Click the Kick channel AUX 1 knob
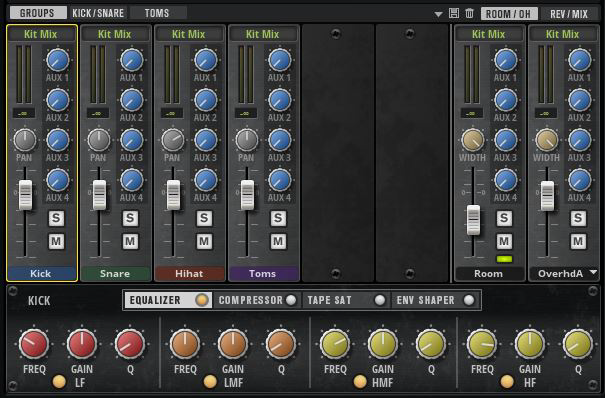The height and width of the screenshot is (398, 605). pos(58,60)
